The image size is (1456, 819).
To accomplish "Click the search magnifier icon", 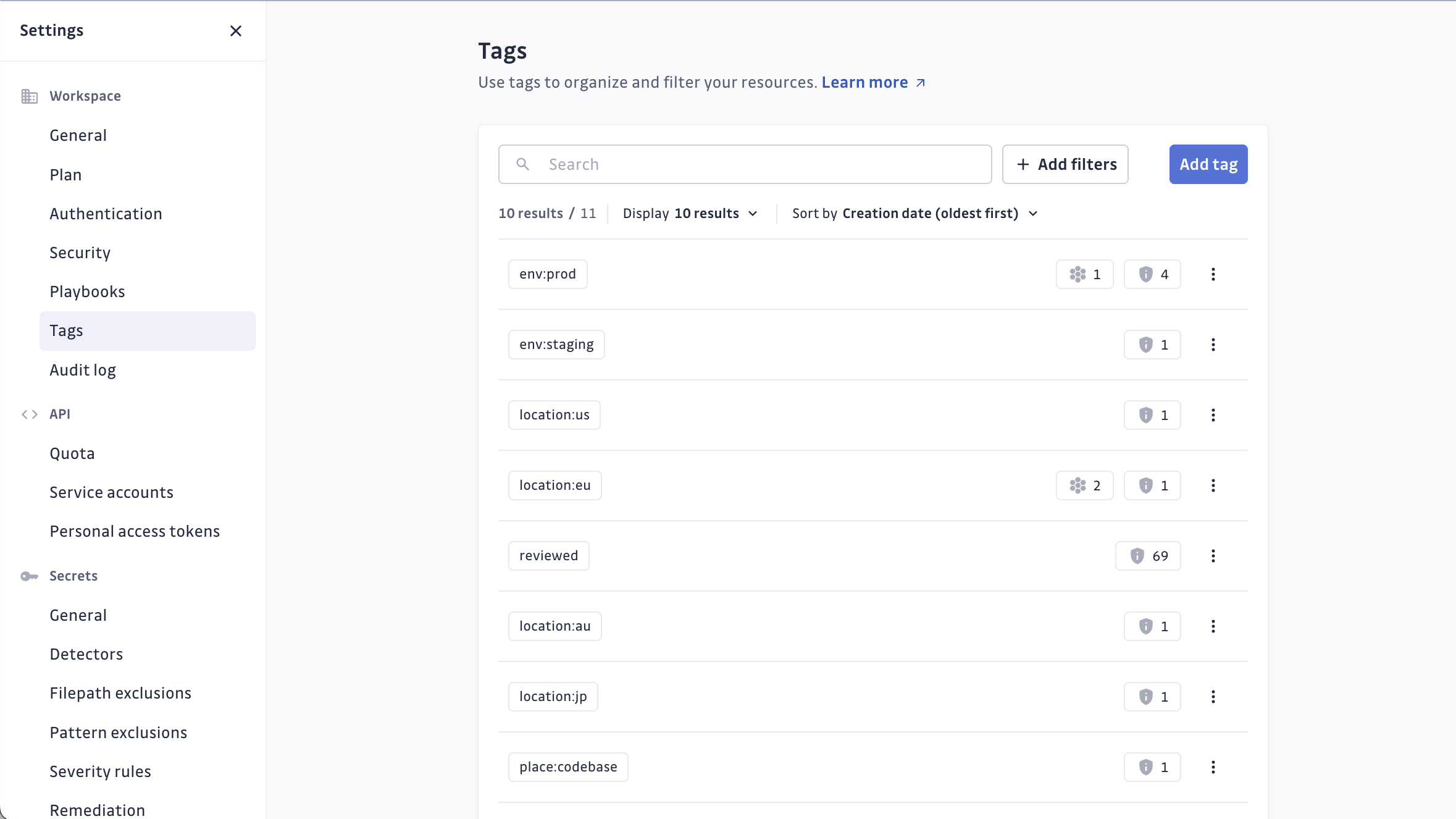I will [522, 164].
